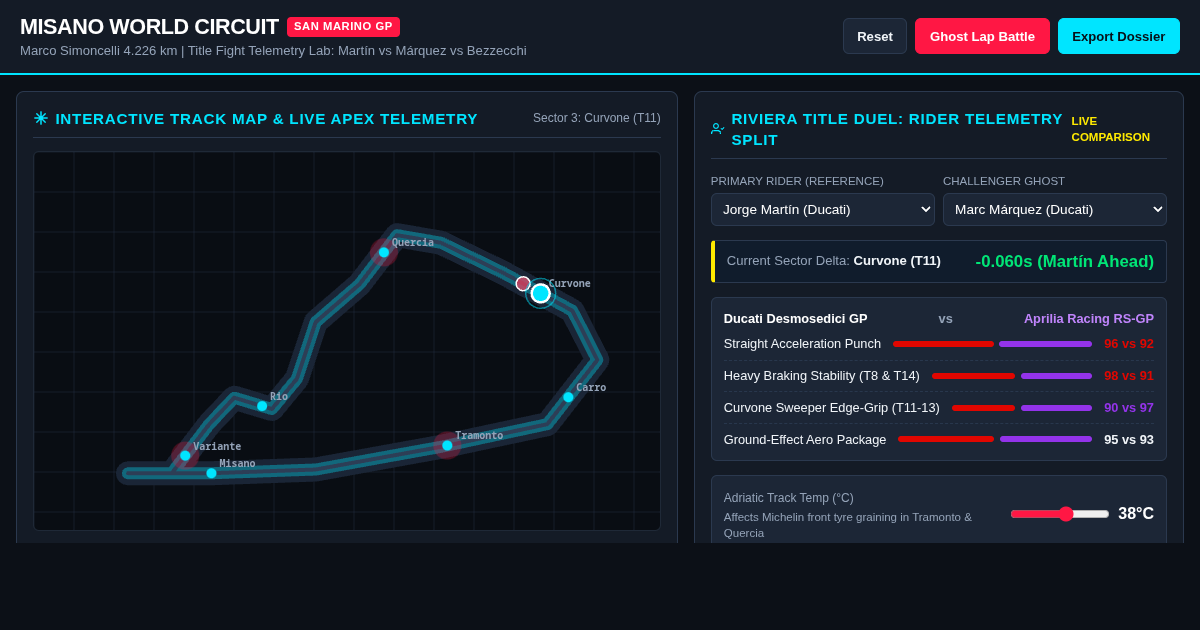Viewport: 1200px width, 630px height.
Task: Click the 90 vs 97 score
Action: pos(1128,408)
